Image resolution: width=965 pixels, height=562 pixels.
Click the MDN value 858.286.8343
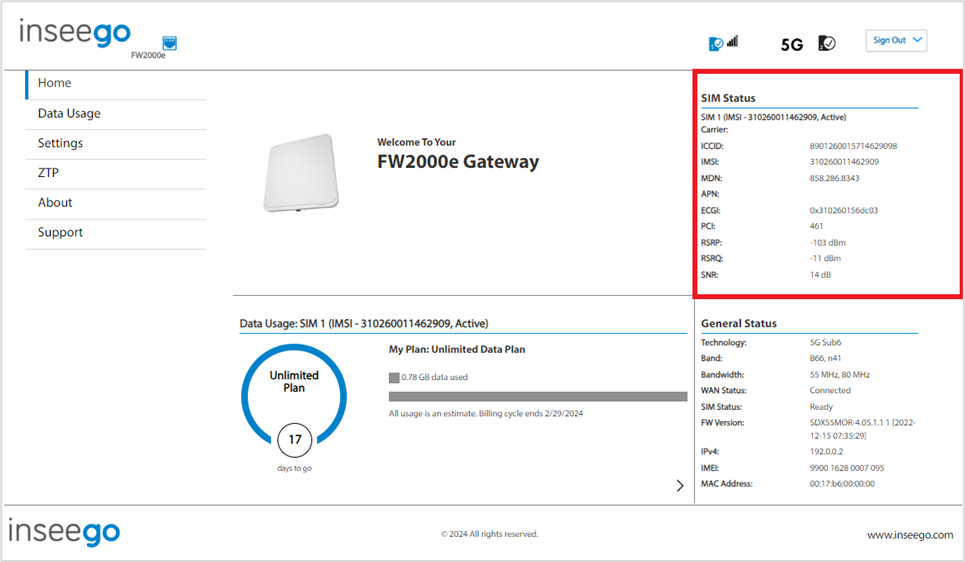click(834, 179)
